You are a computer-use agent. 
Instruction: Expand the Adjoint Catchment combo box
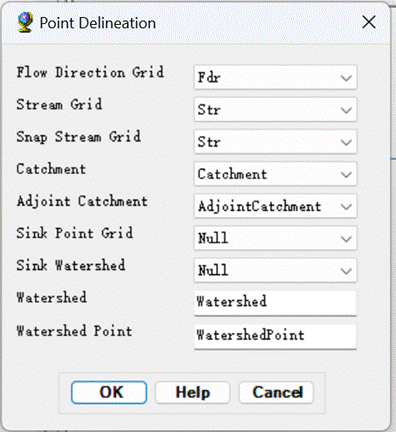coord(275,206)
